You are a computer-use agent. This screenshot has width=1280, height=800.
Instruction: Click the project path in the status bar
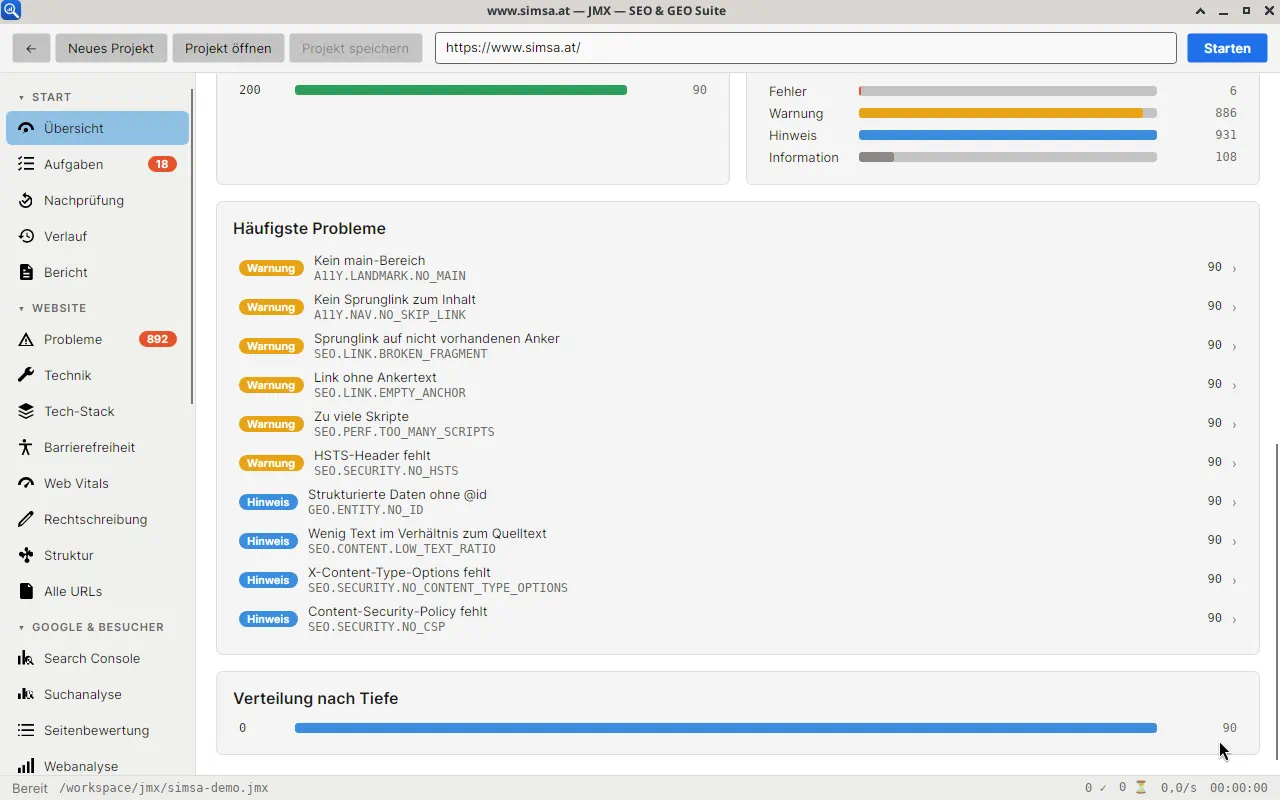click(x=163, y=788)
